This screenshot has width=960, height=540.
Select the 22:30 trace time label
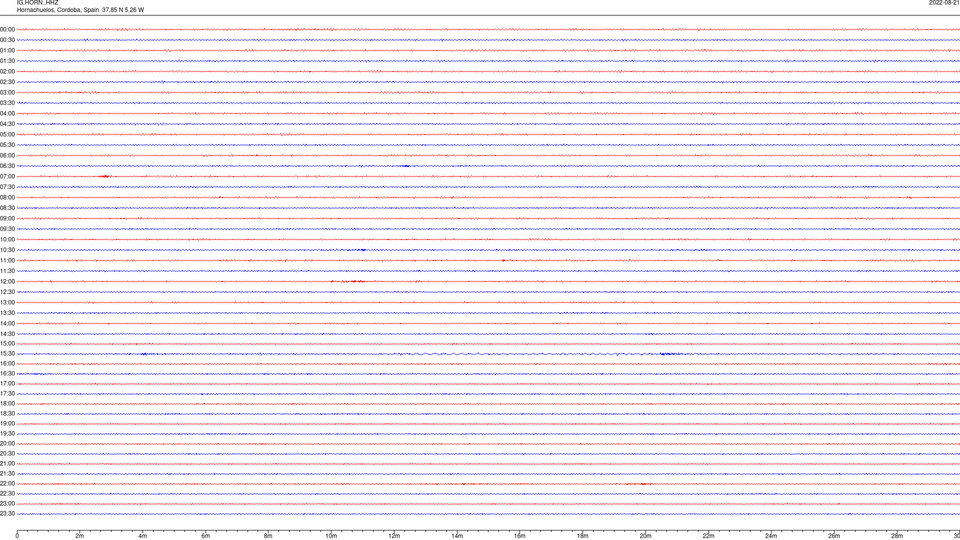7,493
